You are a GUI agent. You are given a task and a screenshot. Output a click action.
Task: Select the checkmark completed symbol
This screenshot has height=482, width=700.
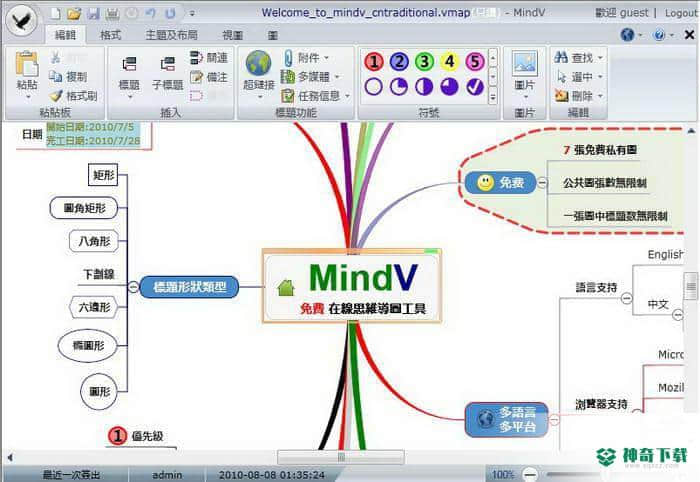pos(475,87)
